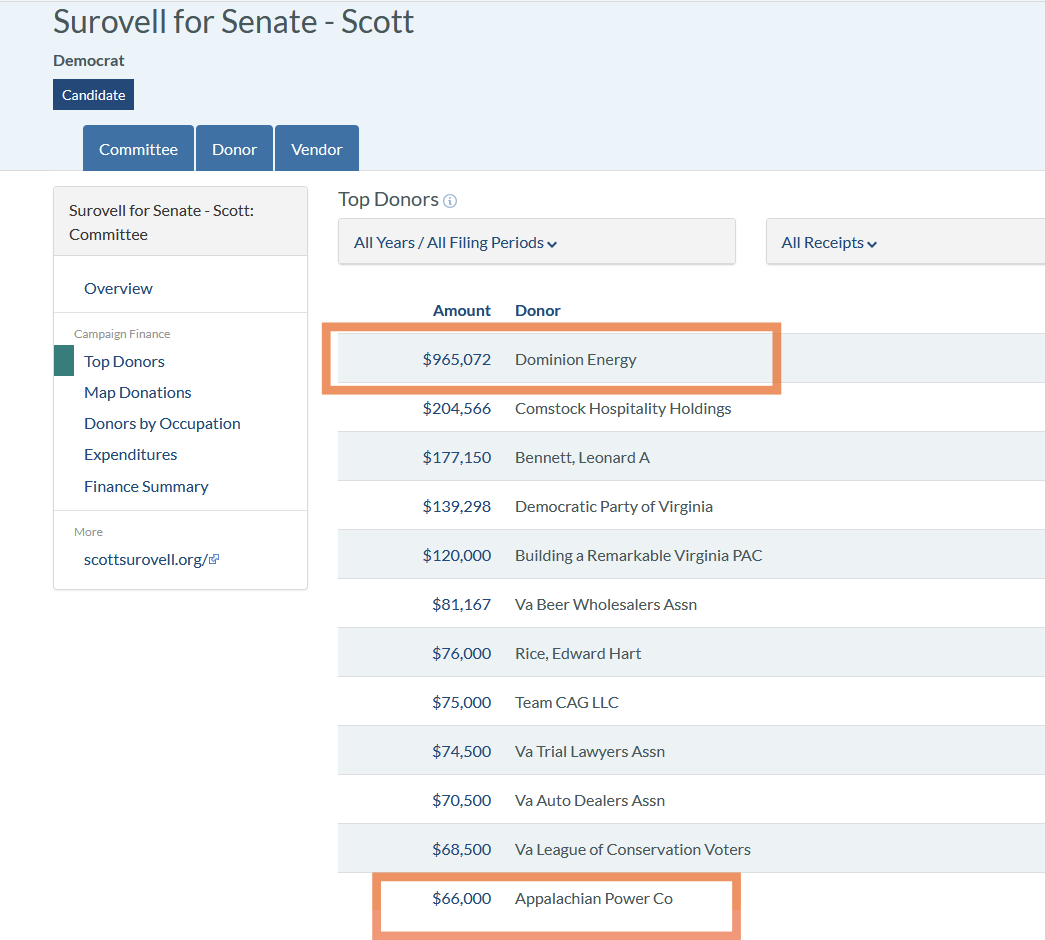
Task: Click donor Va Trial Lawyers Assn
Action: click(590, 751)
